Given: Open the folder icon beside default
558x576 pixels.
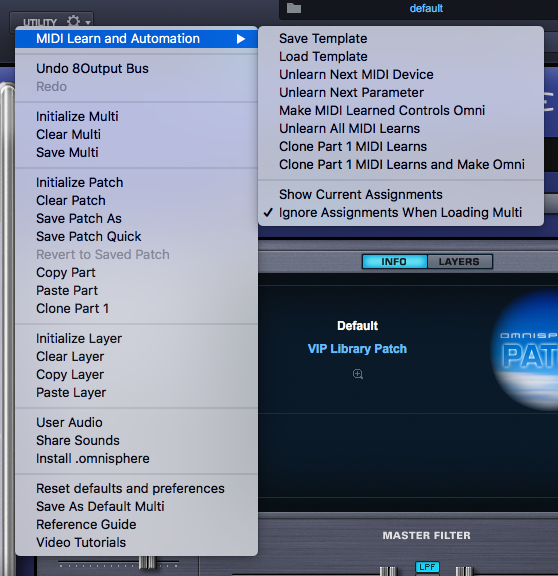Looking at the screenshot, I should [x=294, y=8].
